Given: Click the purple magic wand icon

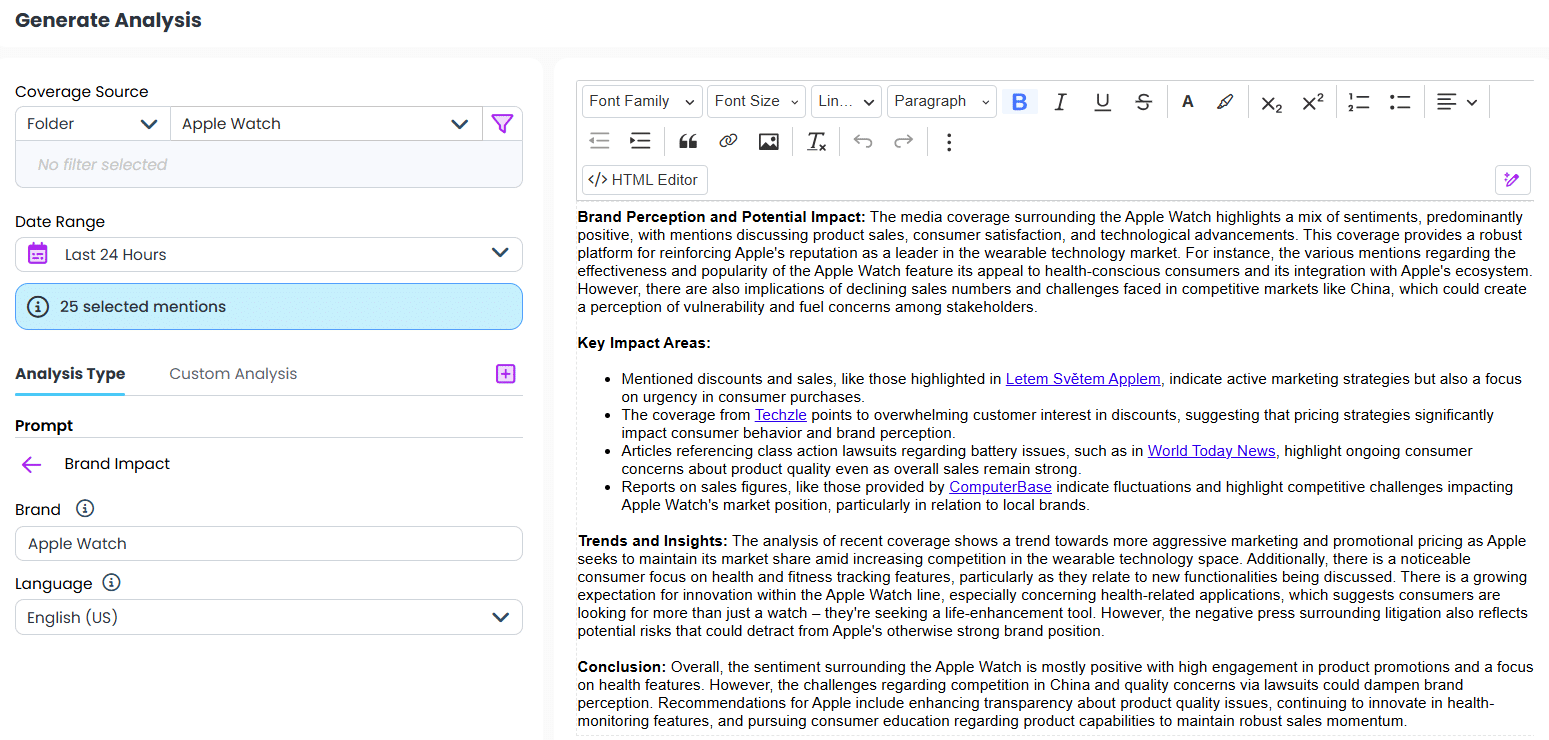Looking at the screenshot, I should click(x=1511, y=180).
